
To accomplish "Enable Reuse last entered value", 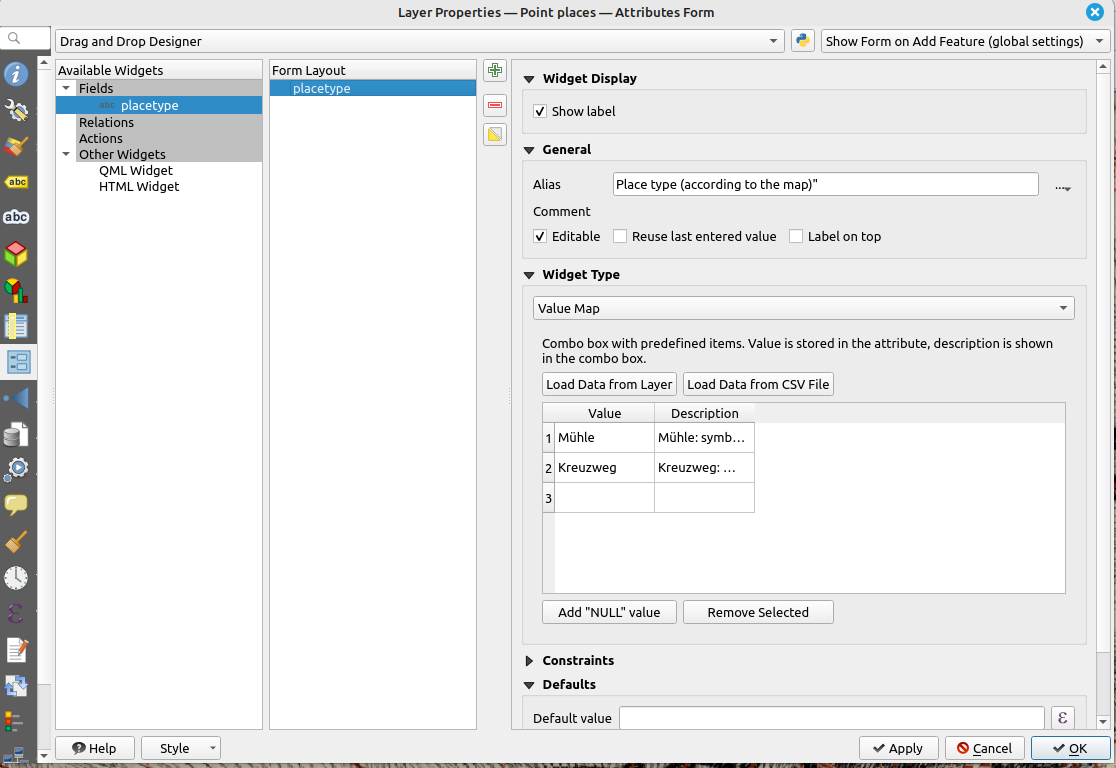I will coord(620,237).
